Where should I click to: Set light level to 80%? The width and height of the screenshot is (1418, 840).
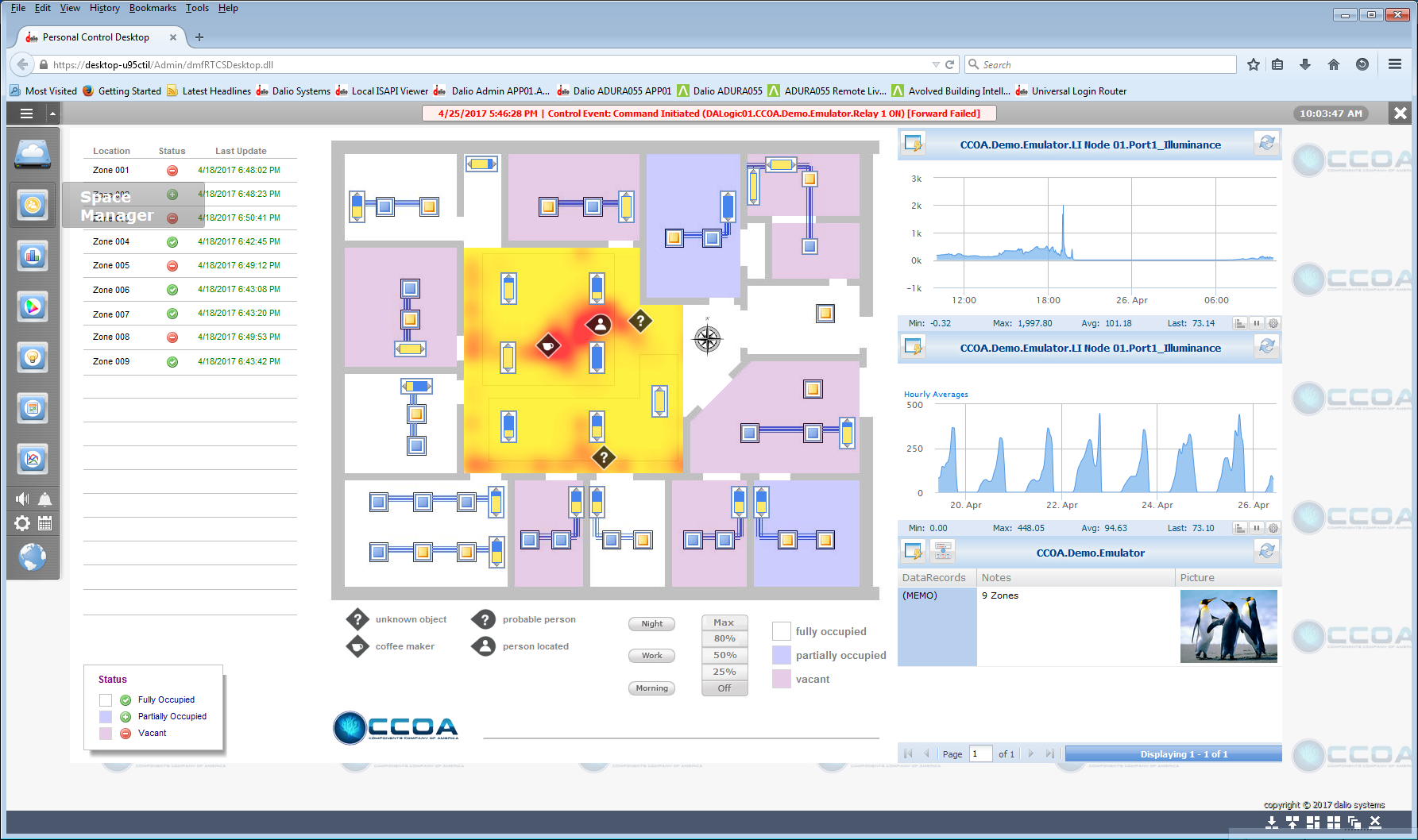(x=724, y=638)
